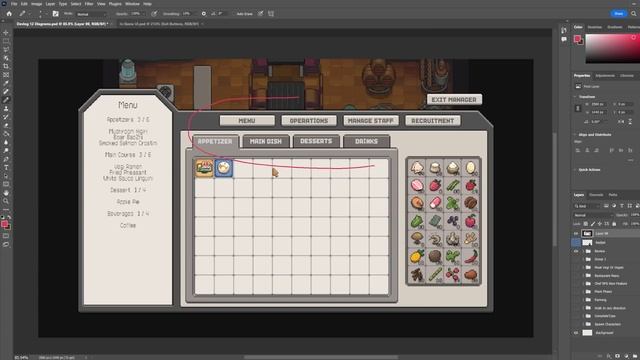Image resolution: width=640 pixels, height=360 pixels.
Task: Select the Brush tool in the toolbar
Action: pyautogui.click(x=6, y=100)
